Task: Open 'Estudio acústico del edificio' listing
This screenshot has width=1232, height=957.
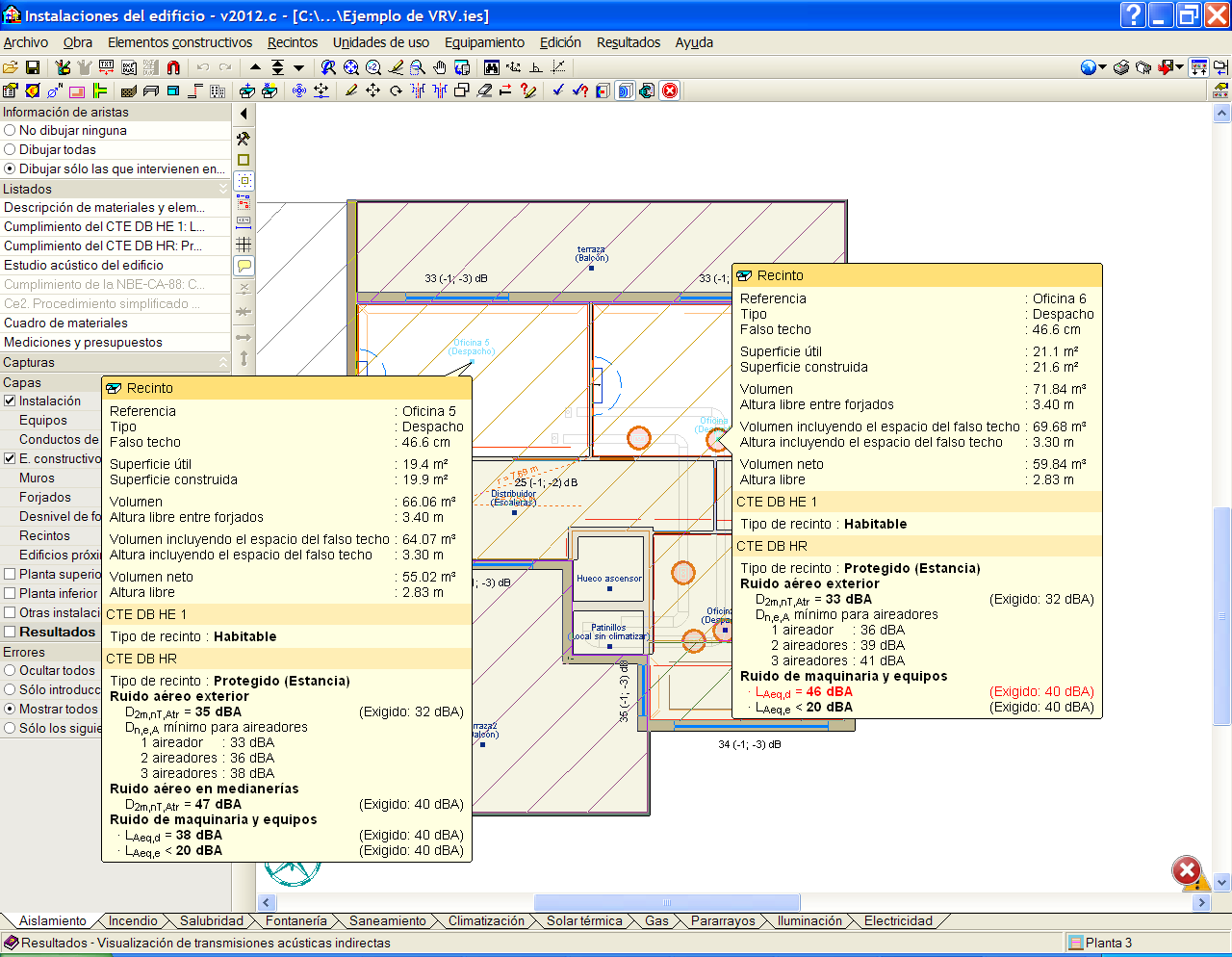Action: pyautogui.click(x=84, y=266)
